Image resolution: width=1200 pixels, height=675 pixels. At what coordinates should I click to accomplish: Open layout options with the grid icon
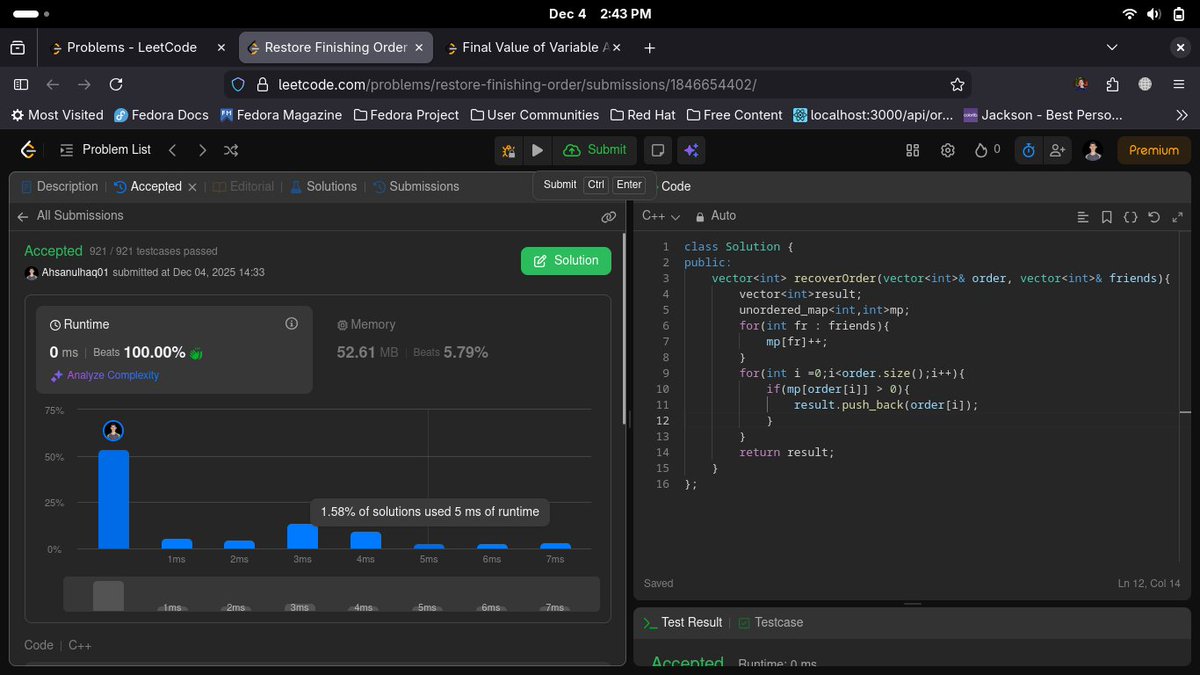pyautogui.click(x=911, y=150)
